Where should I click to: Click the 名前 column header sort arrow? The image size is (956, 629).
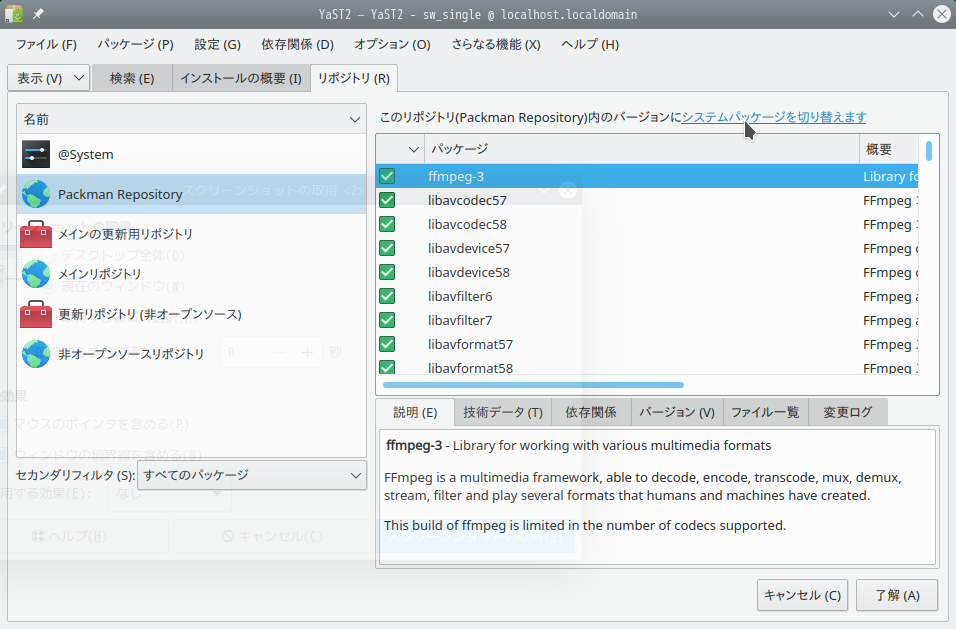(355, 119)
